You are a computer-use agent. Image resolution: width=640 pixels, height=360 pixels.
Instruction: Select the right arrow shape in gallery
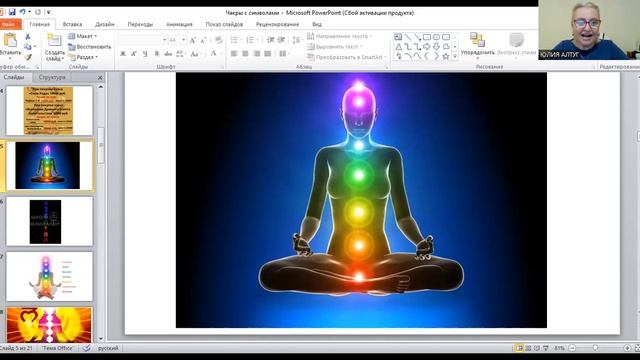click(x=427, y=47)
